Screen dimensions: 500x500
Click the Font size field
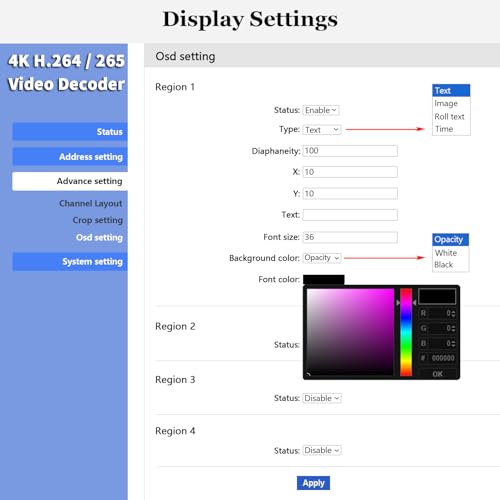tap(350, 237)
